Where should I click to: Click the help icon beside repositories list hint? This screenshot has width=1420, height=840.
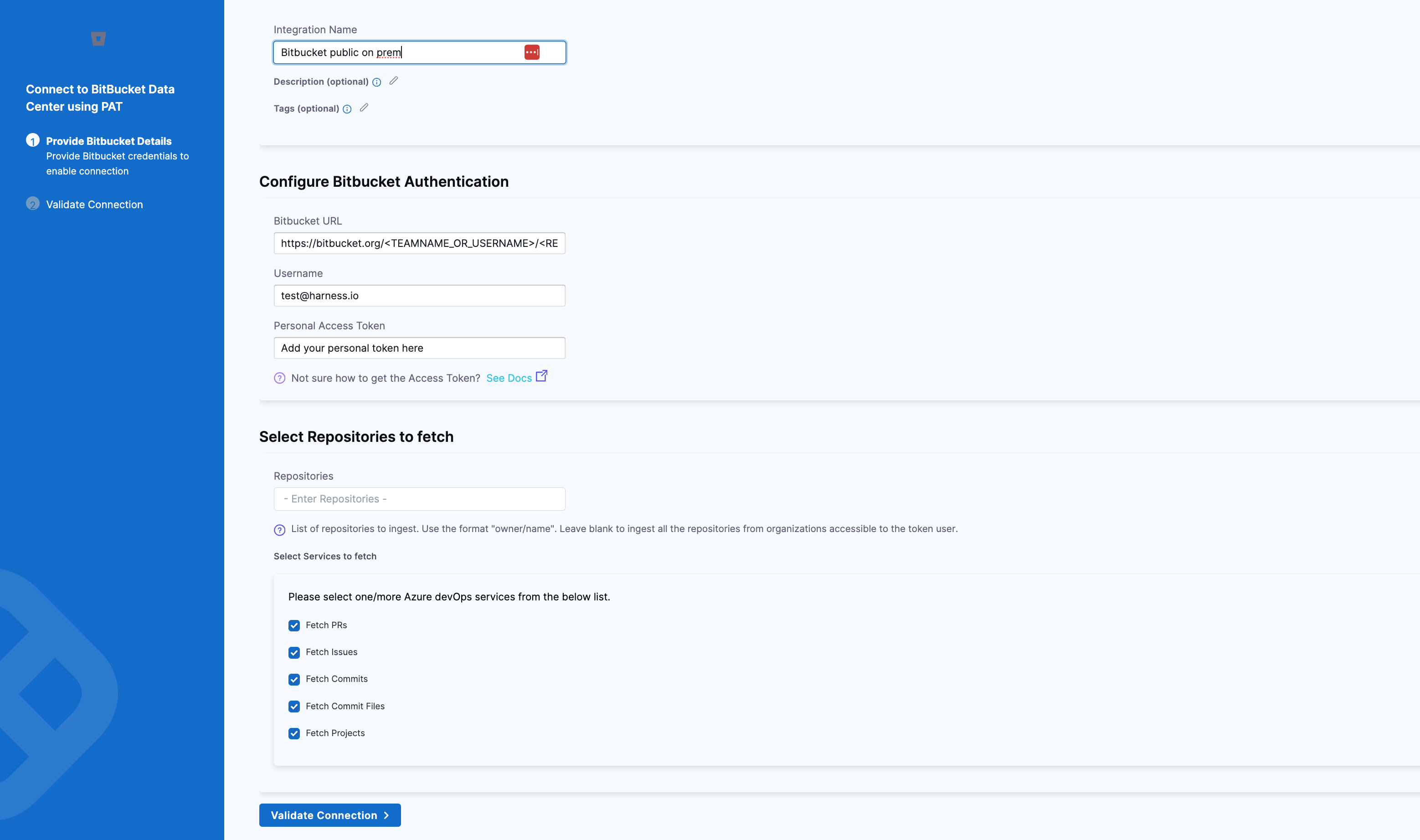click(280, 530)
